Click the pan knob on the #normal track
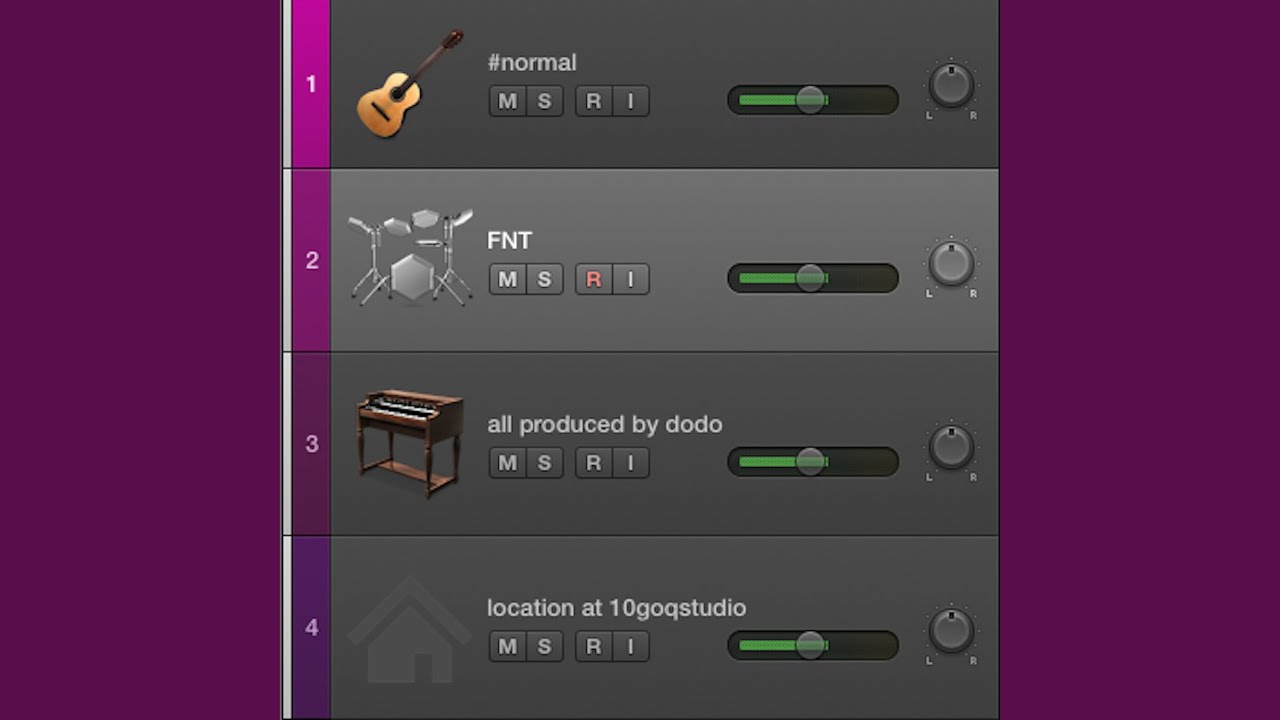 tap(951, 86)
